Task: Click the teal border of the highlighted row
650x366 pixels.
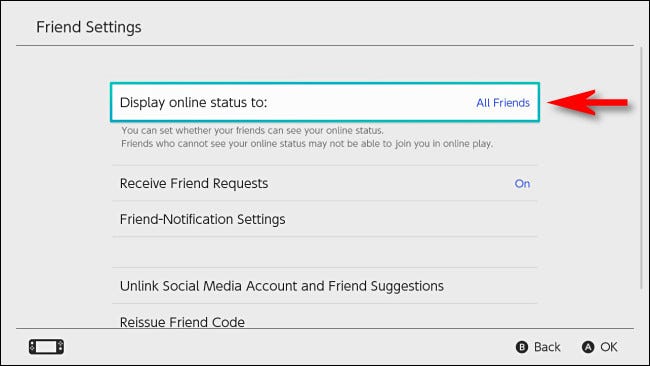Action: pos(325,83)
